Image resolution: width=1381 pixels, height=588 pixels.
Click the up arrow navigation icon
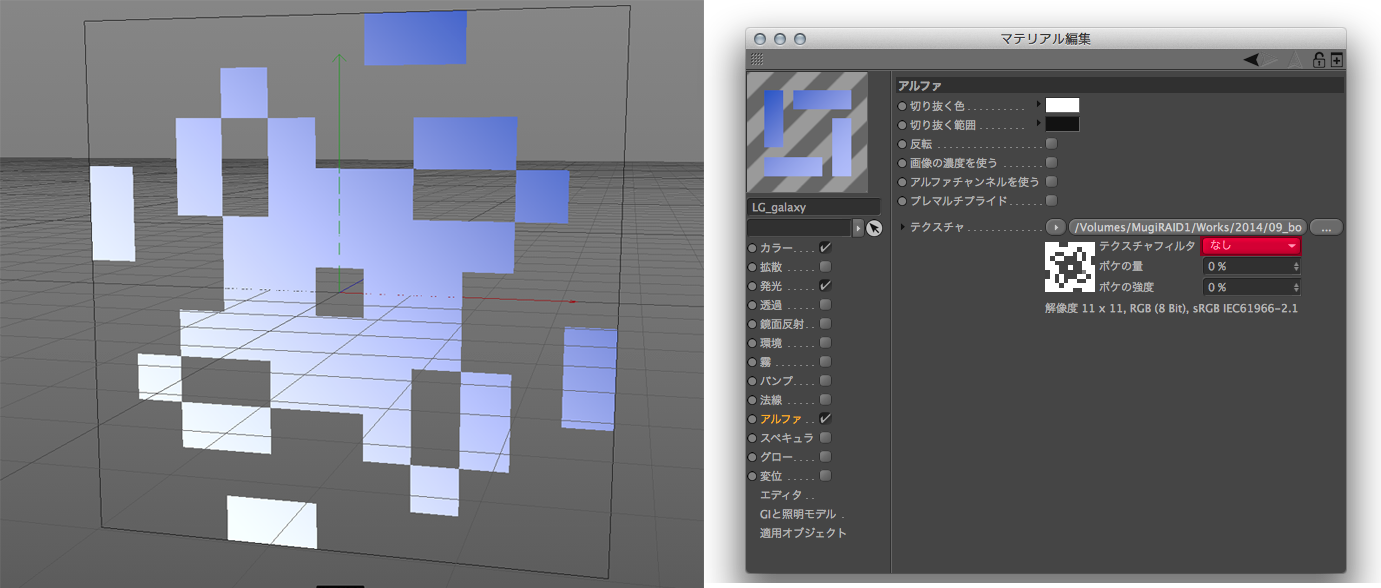(x=1296, y=60)
